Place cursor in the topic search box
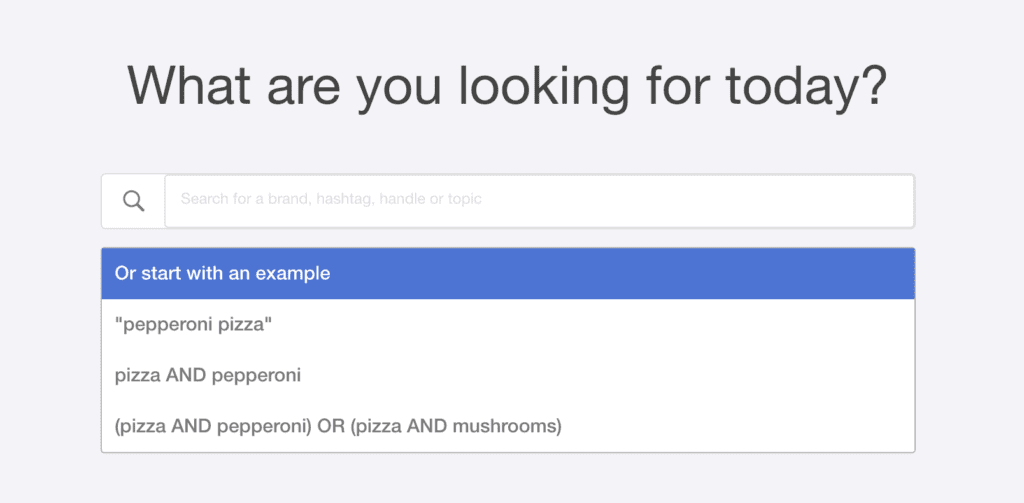The width and height of the screenshot is (1024, 503). click(539, 201)
